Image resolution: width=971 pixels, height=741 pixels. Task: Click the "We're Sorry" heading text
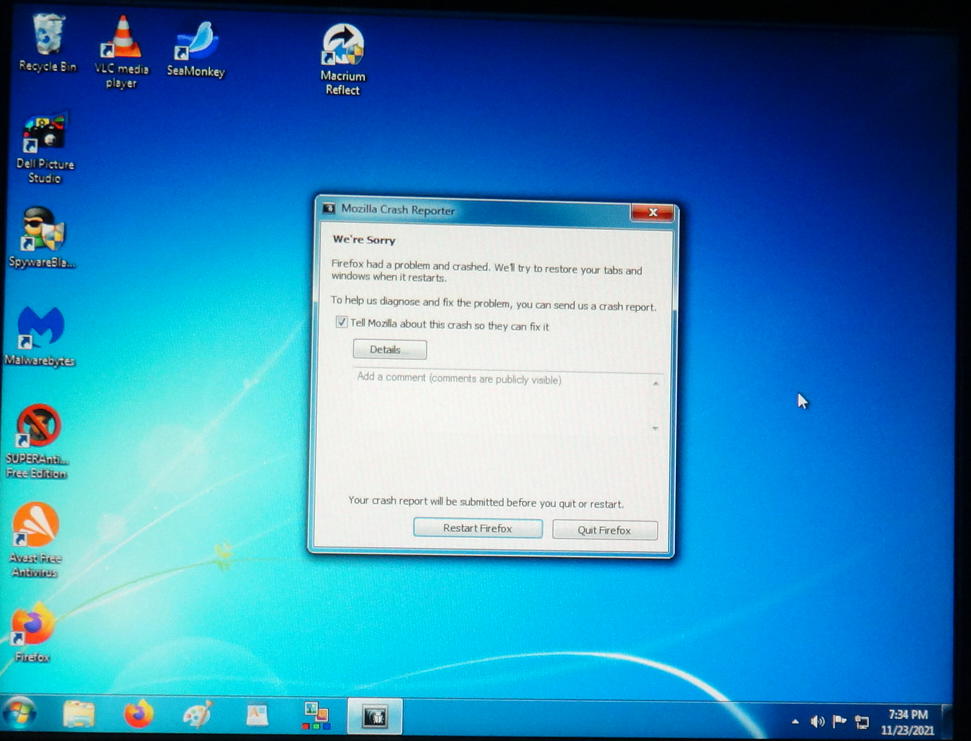(364, 240)
